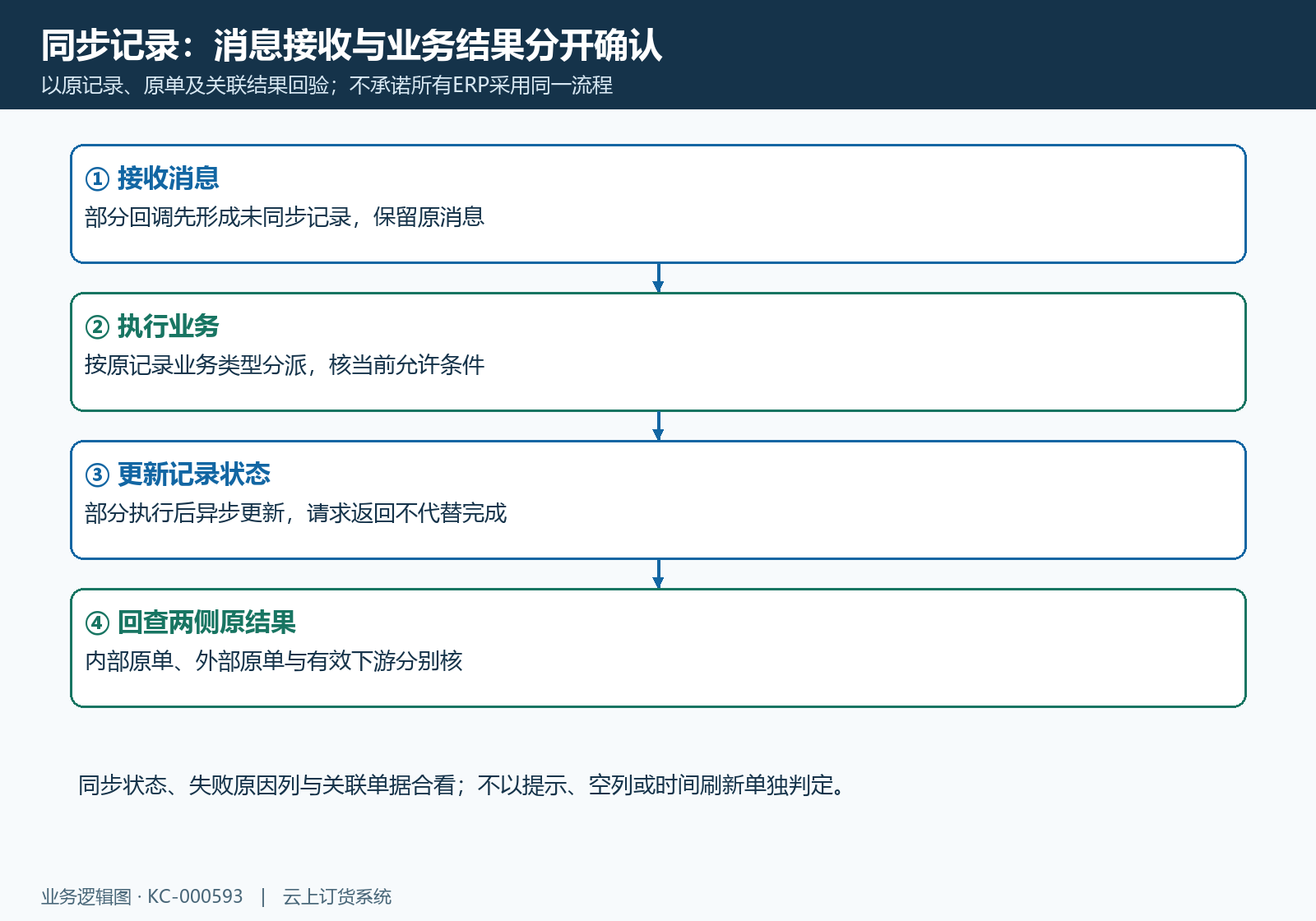
Task: Click the footer text 云上订货系统
Action: 337,896
